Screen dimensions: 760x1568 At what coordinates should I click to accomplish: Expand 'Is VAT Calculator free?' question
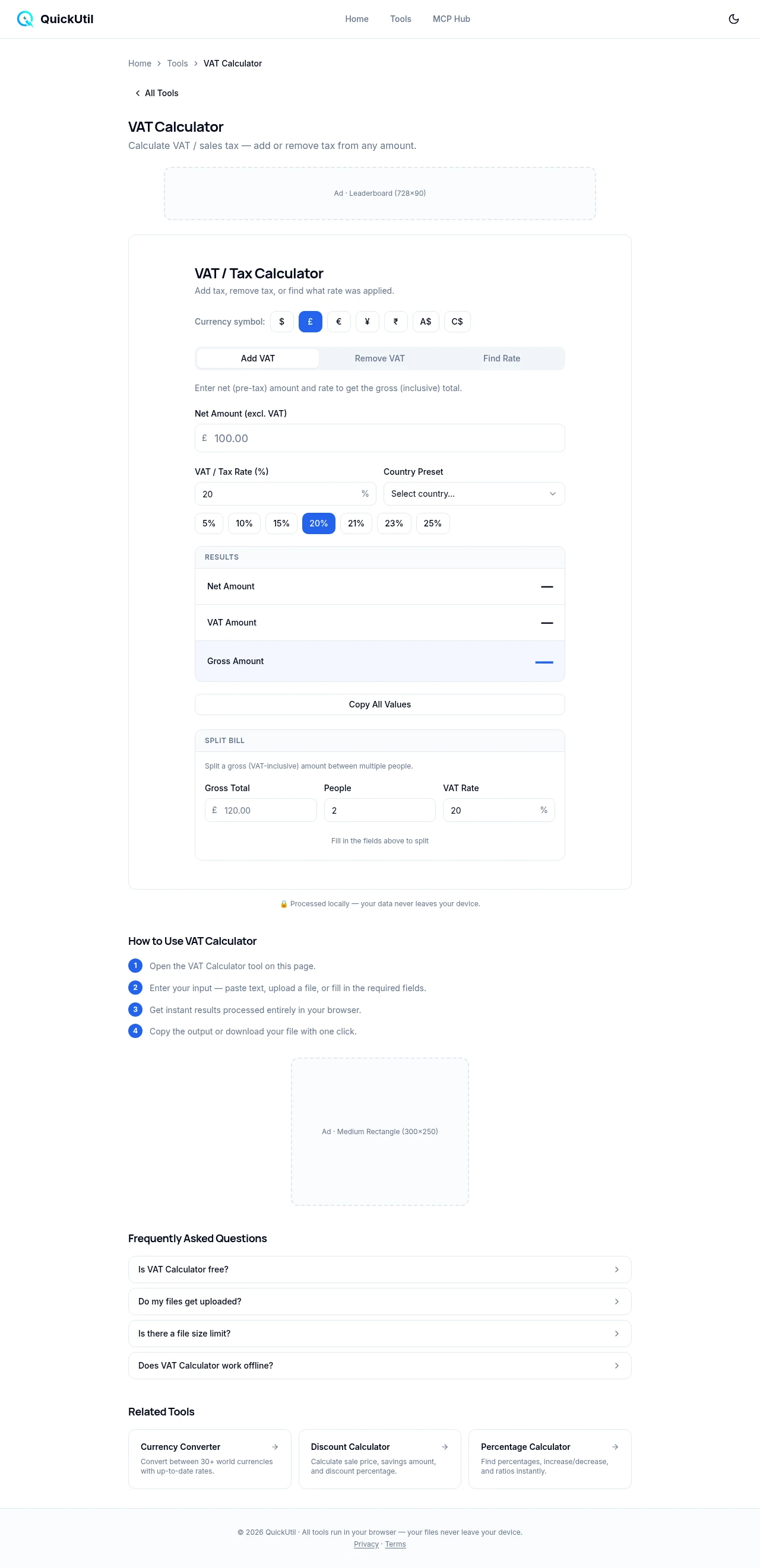click(x=379, y=1269)
